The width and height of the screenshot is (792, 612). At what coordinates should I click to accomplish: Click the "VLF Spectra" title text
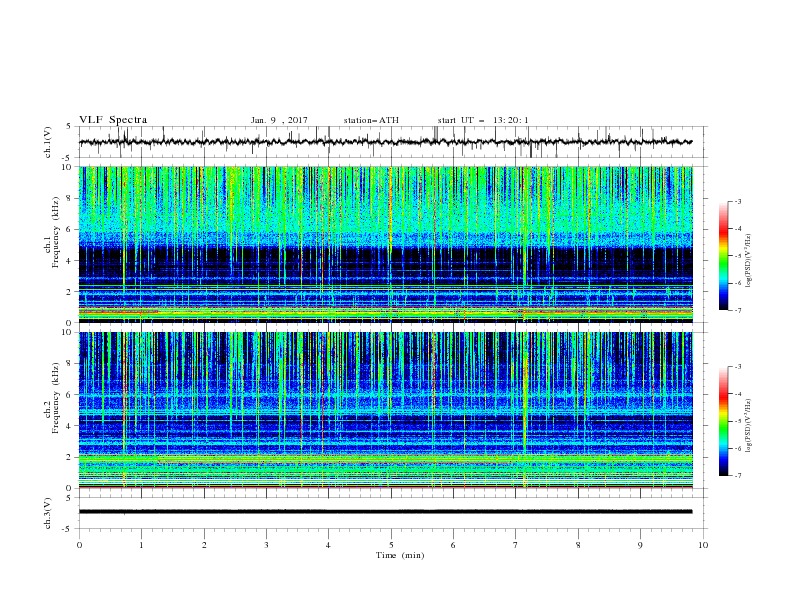[x=113, y=120]
